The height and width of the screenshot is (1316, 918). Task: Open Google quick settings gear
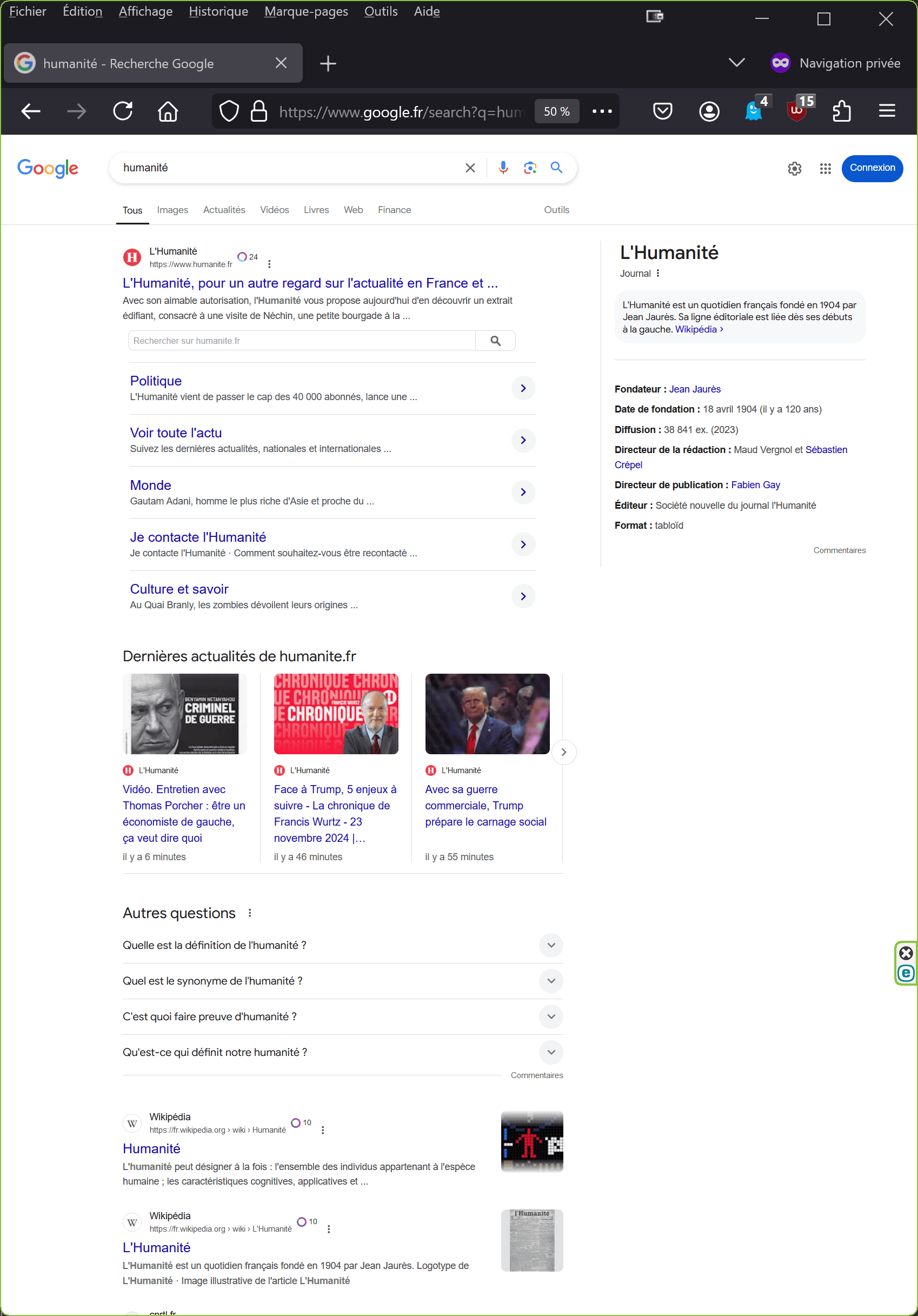click(x=794, y=169)
